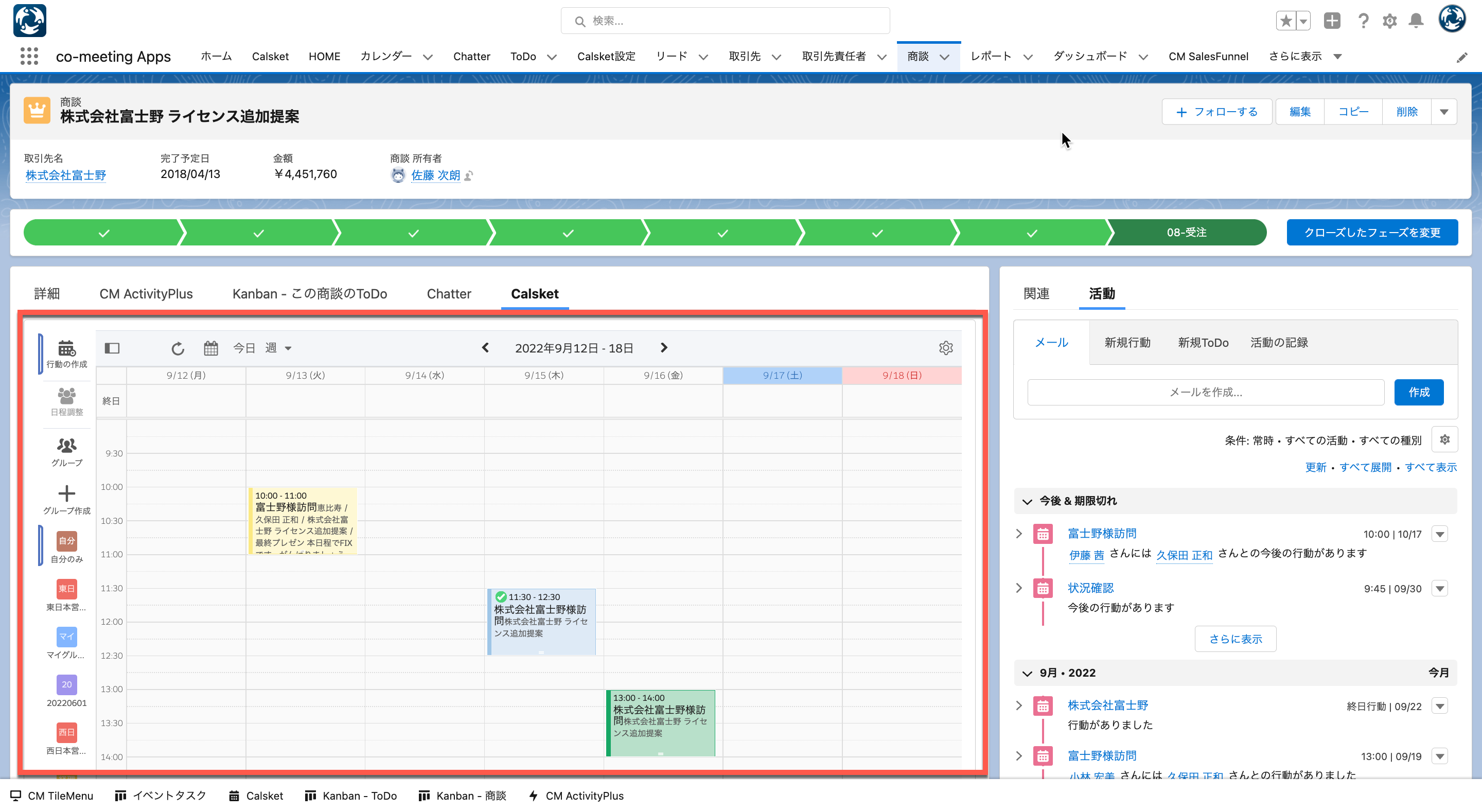Click the メールを作成 input field
Screen dimensions: 1482x812
1206,393
